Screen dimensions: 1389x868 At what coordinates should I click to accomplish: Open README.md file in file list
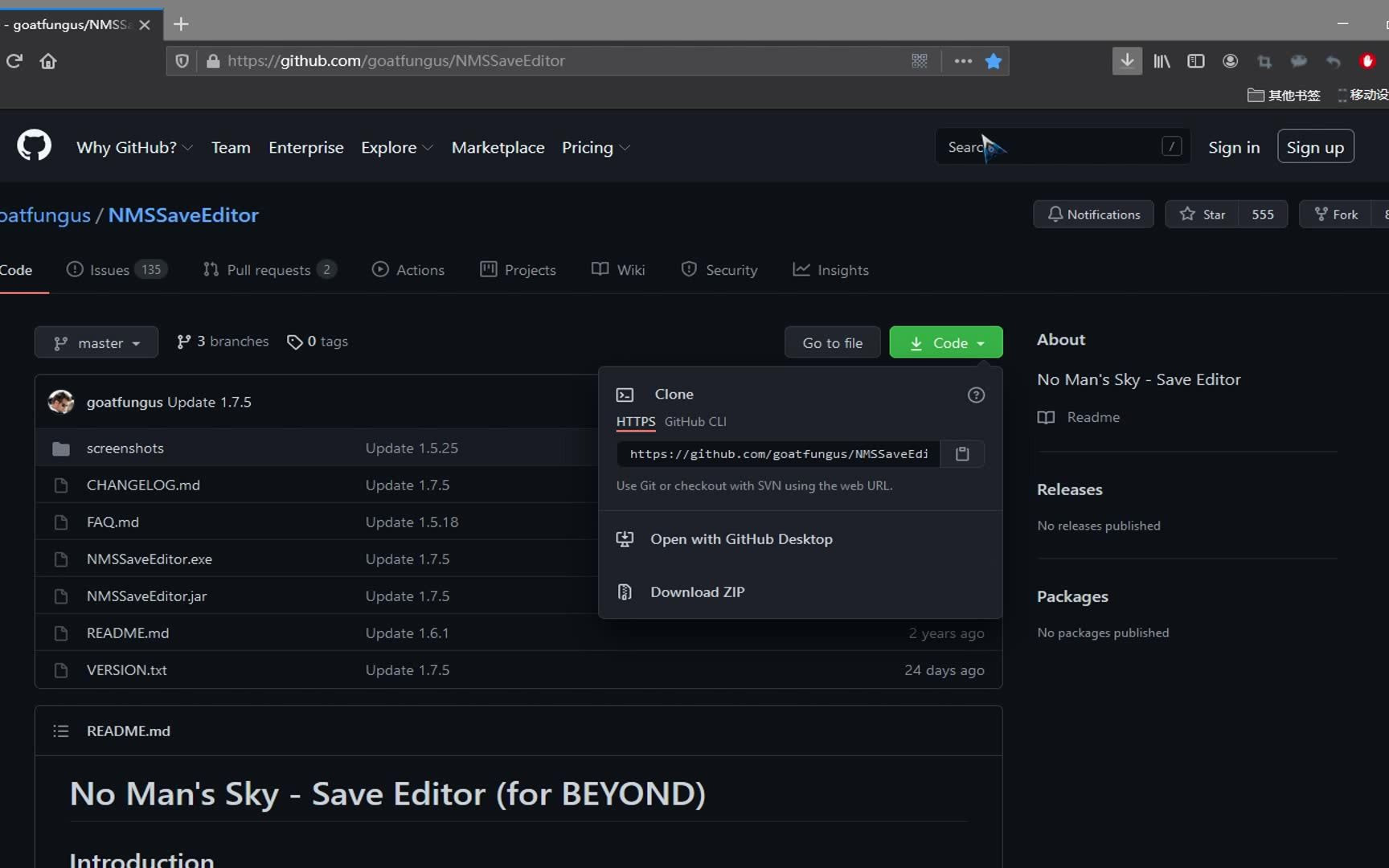(x=128, y=633)
